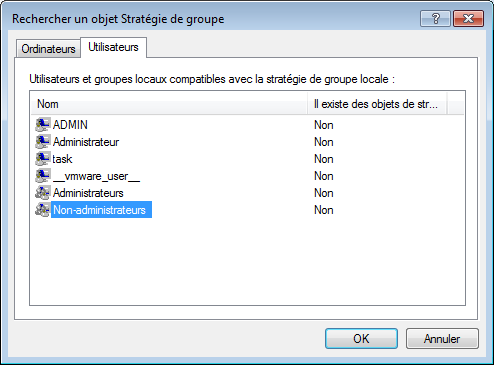Click the Annuler button

click(x=442, y=339)
